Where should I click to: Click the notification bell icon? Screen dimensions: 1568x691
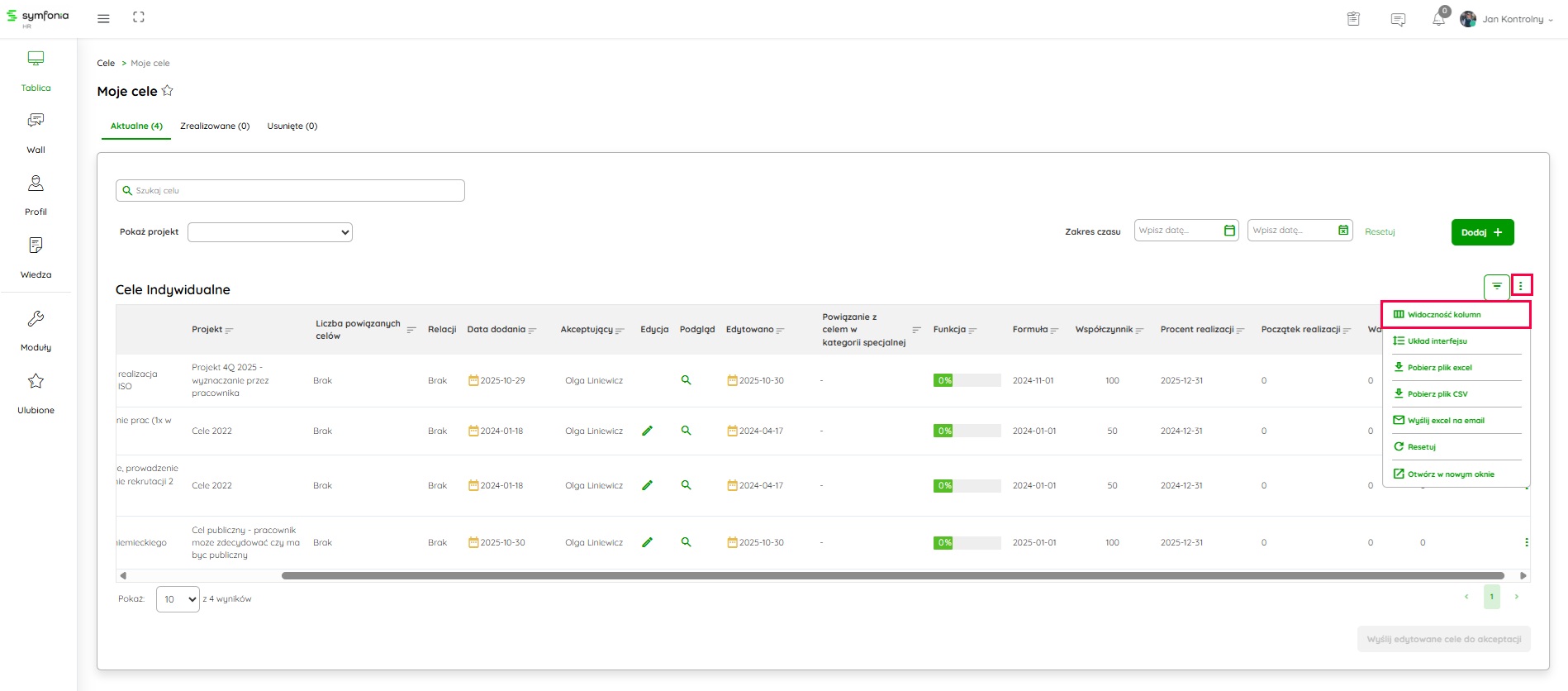(x=1438, y=19)
